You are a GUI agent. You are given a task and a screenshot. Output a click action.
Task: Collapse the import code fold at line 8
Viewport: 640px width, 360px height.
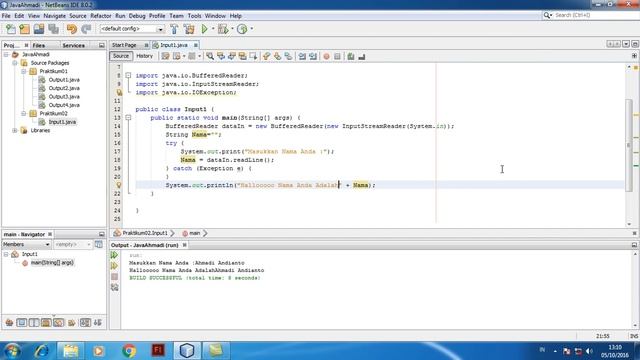pyautogui.click(x=128, y=76)
